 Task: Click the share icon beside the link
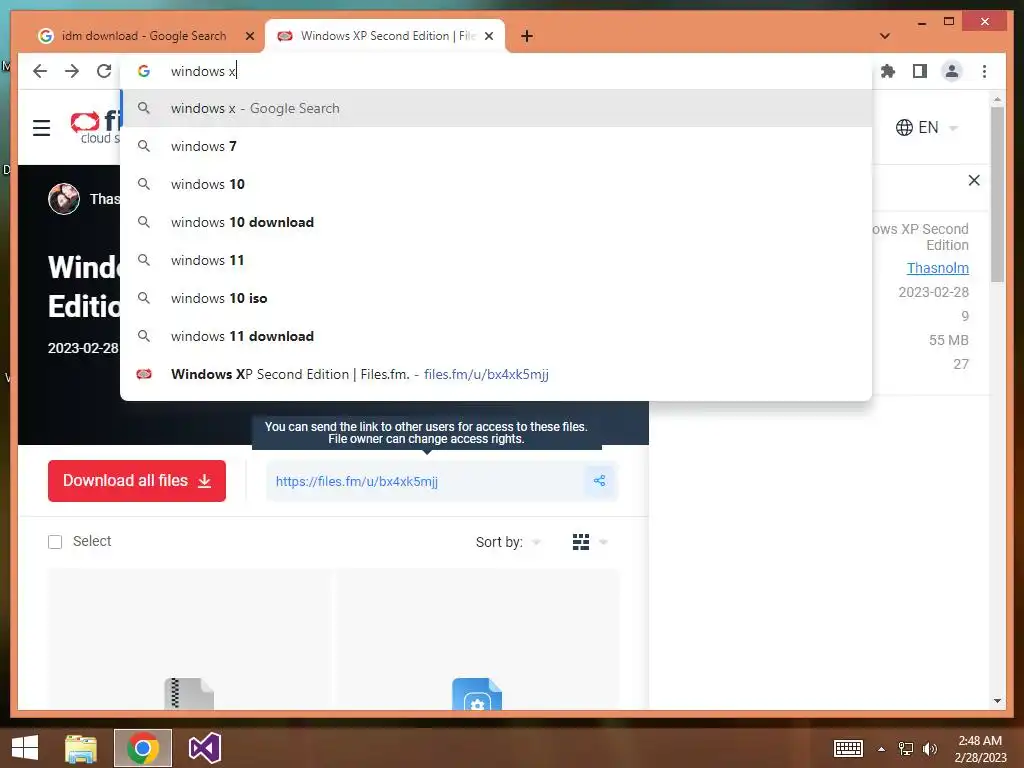click(600, 481)
